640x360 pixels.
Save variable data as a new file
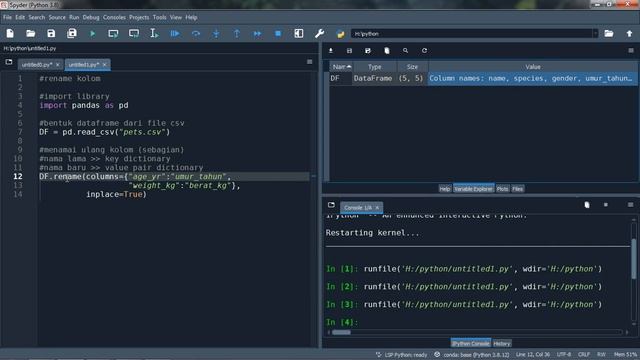pyautogui.click(x=368, y=51)
